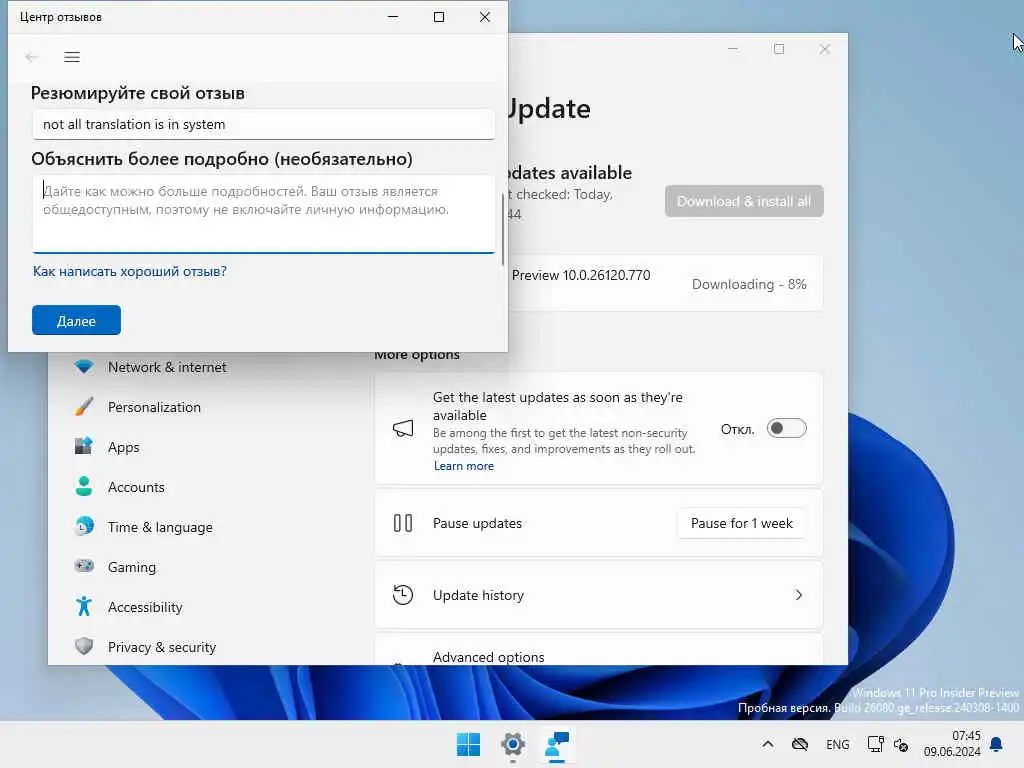This screenshot has height=768, width=1024.
Task: Open Advanced options row
Action: pos(598,650)
